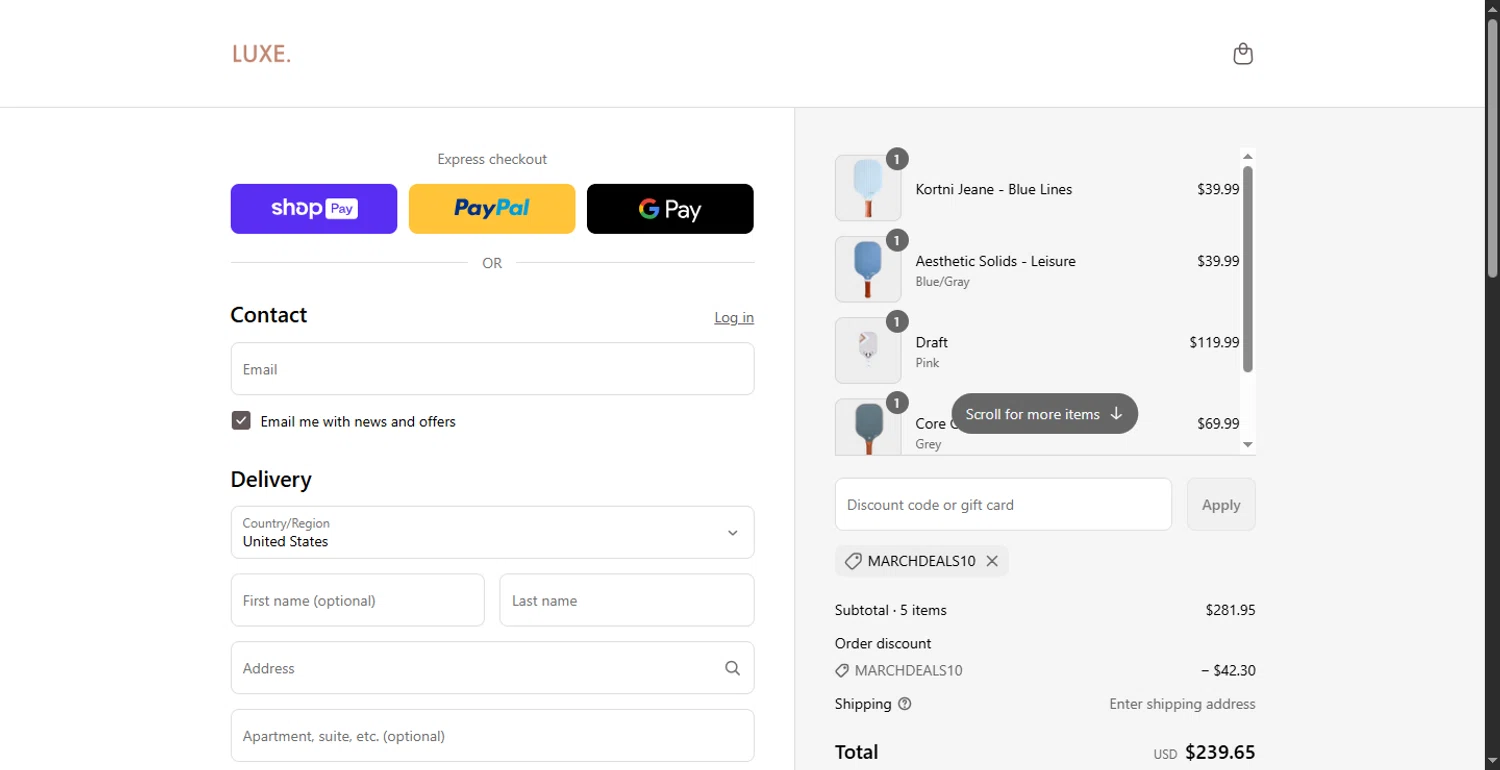Remove MARCHDEALS10 discount with X icon

pos(992,561)
